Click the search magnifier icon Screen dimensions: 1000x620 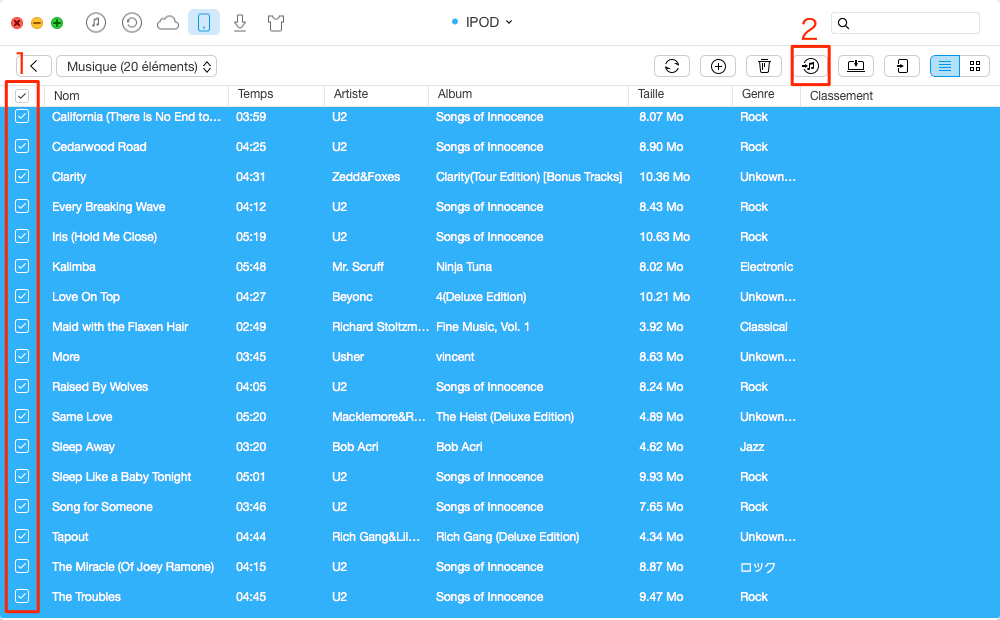[843, 24]
